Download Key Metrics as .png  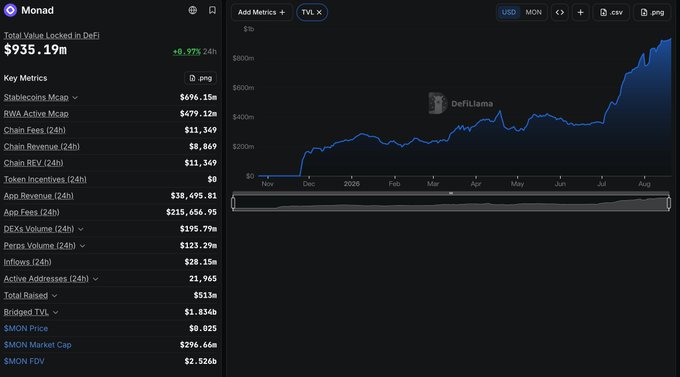[200, 78]
